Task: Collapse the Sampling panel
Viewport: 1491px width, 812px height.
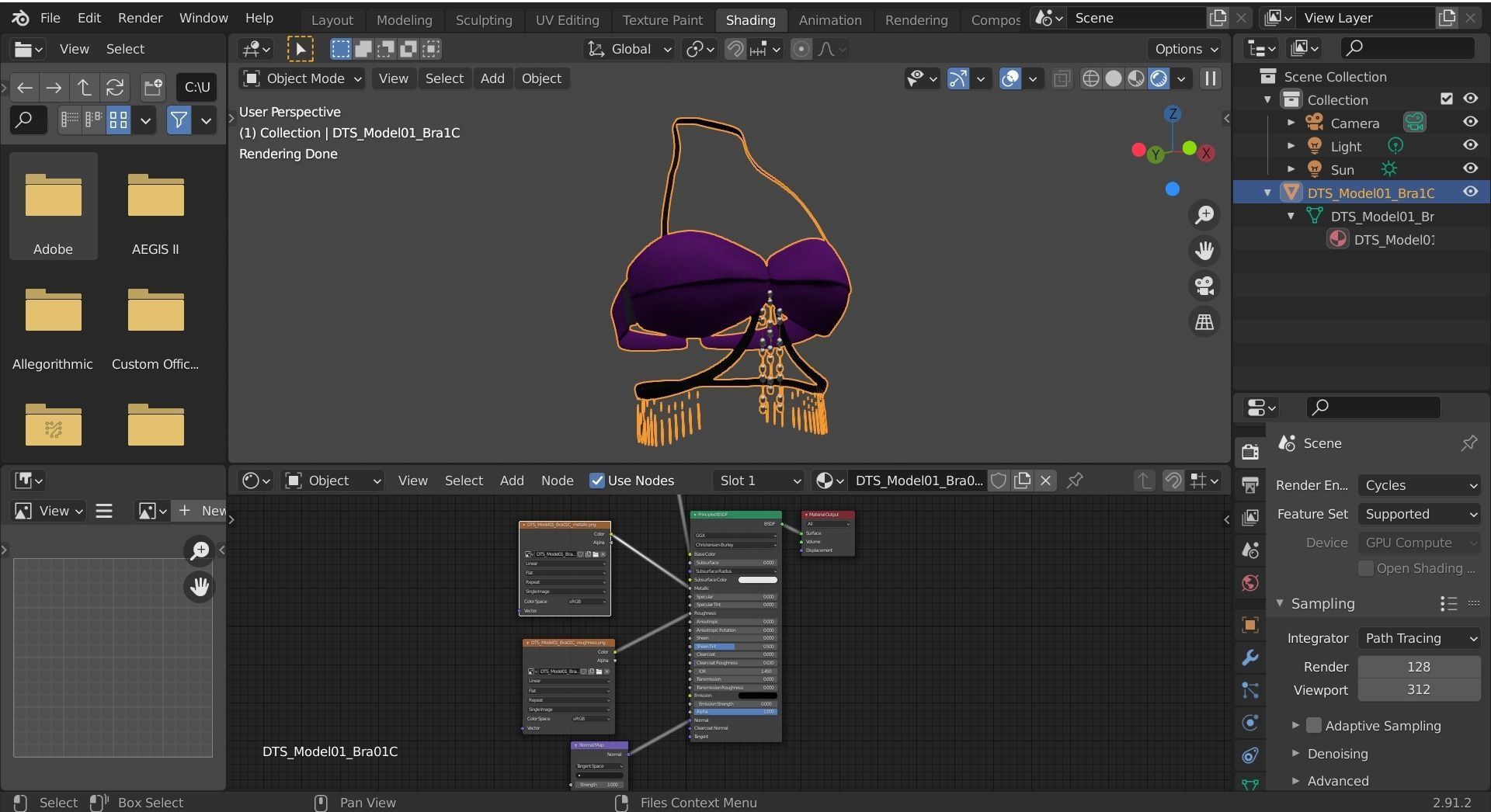Action: (1280, 603)
